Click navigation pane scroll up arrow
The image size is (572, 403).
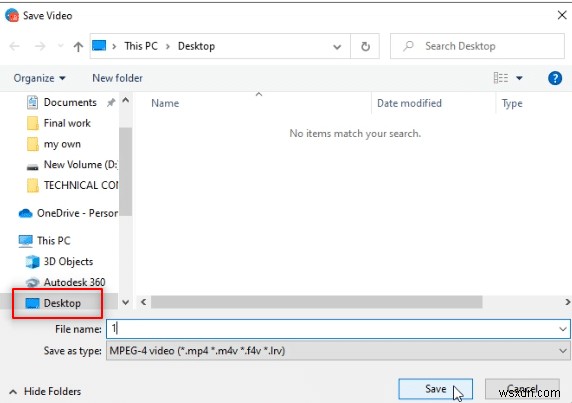point(125,100)
